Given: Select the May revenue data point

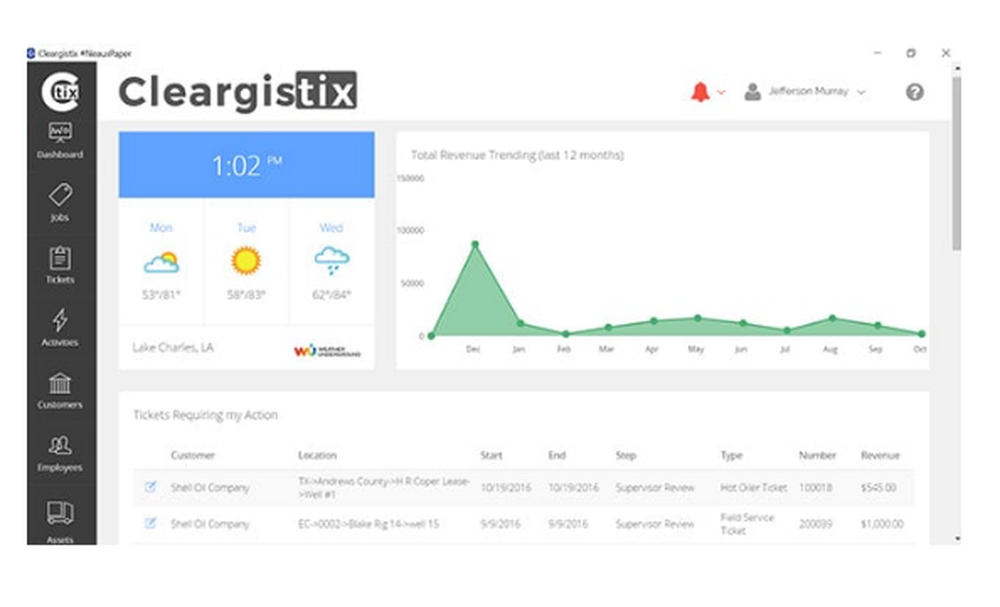Looking at the screenshot, I should tap(698, 318).
